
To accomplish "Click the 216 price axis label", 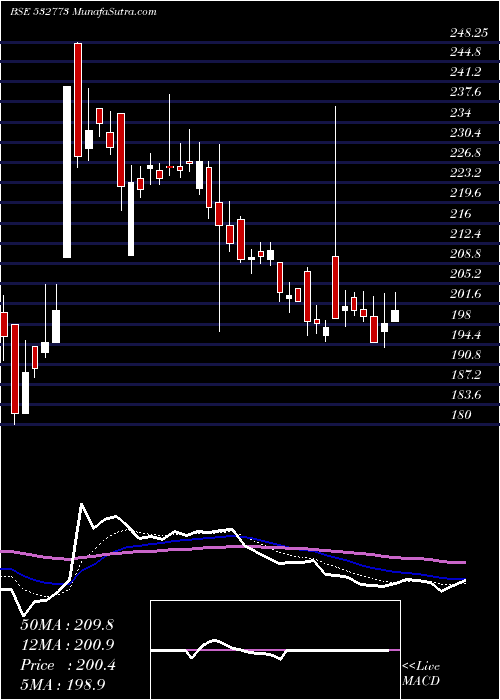I will click(460, 214).
